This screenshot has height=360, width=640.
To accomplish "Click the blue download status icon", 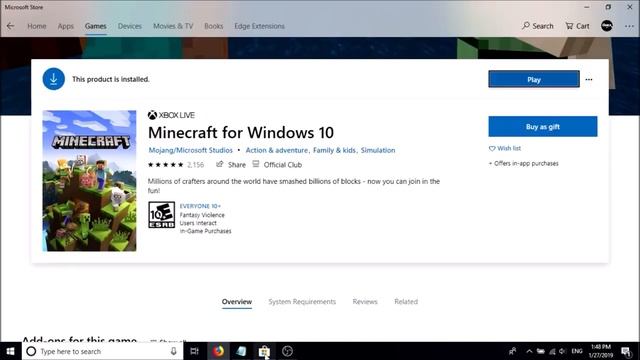I will (x=53, y=79).
